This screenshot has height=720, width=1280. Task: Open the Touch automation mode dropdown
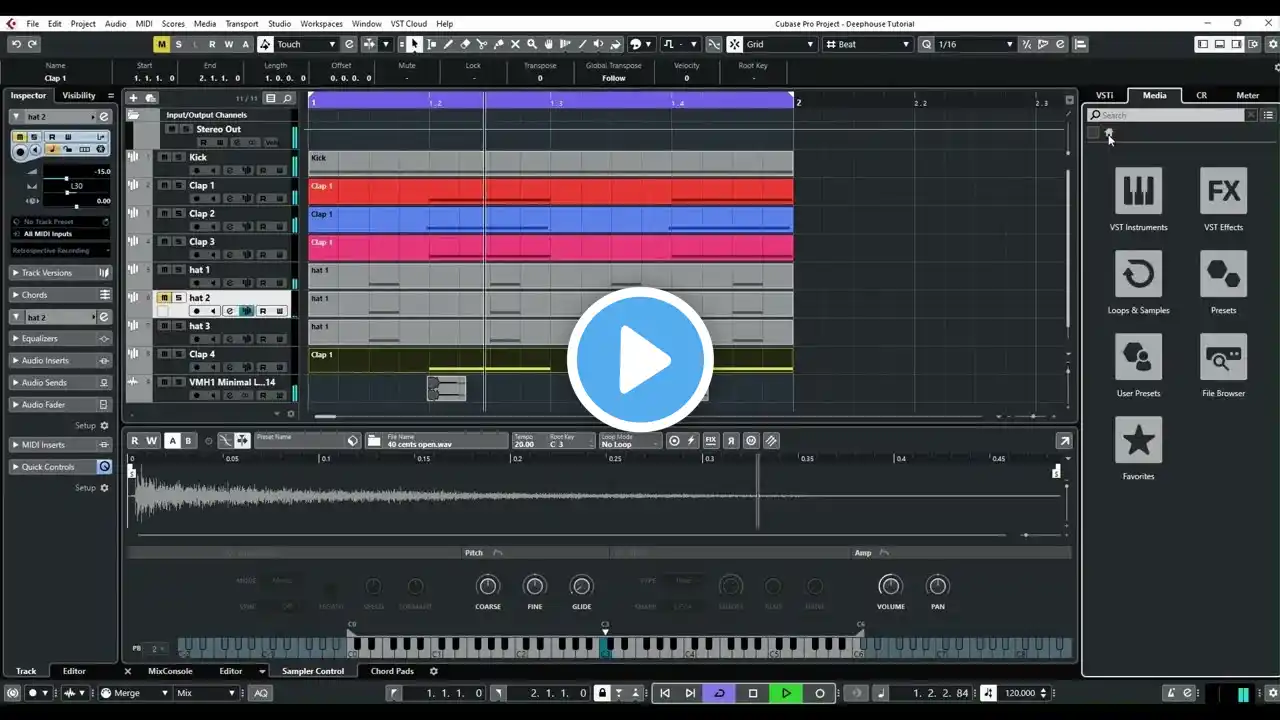click(307, 44)
